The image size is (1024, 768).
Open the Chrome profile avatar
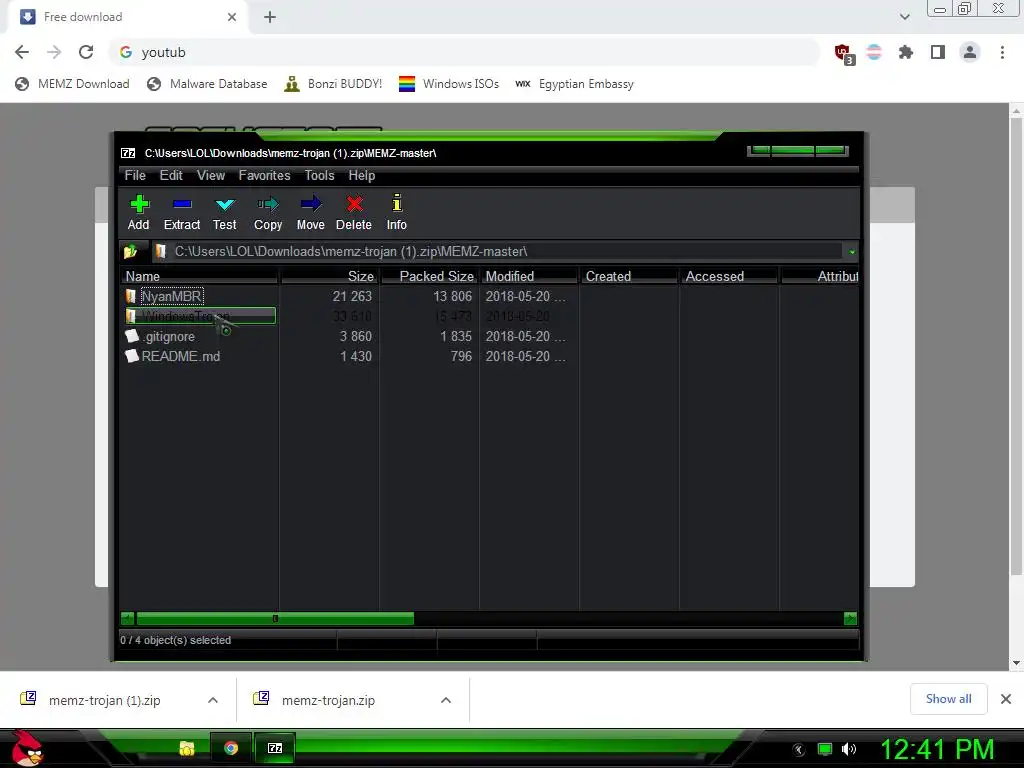pos(970,52)
